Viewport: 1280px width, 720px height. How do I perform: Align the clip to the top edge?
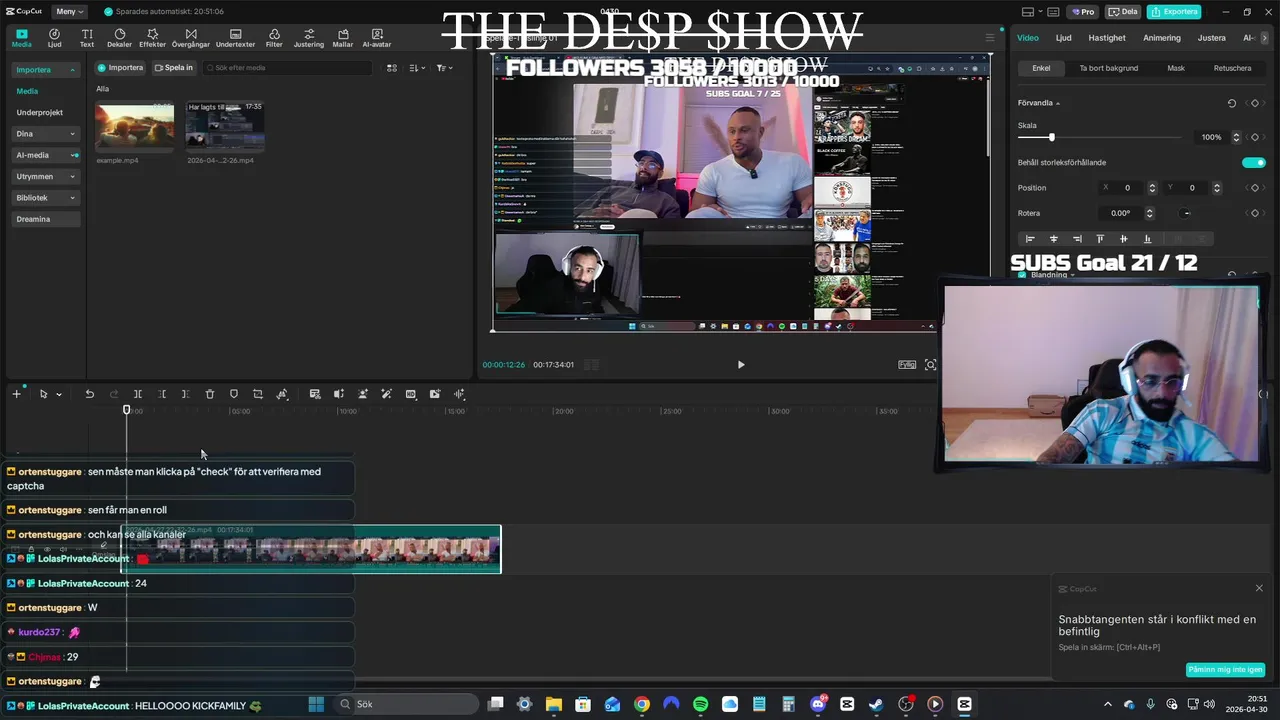pos(1100,239)
